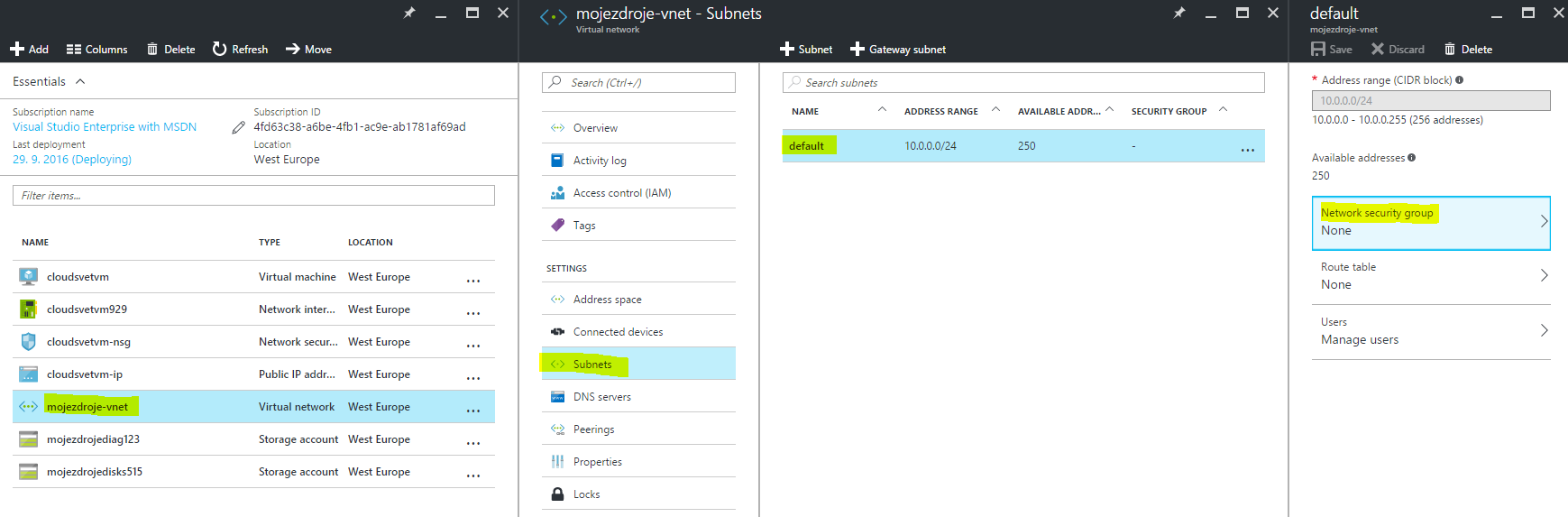Select the Subnets settings item
This screenshot has width=1568, height=517.
[638, 365]
